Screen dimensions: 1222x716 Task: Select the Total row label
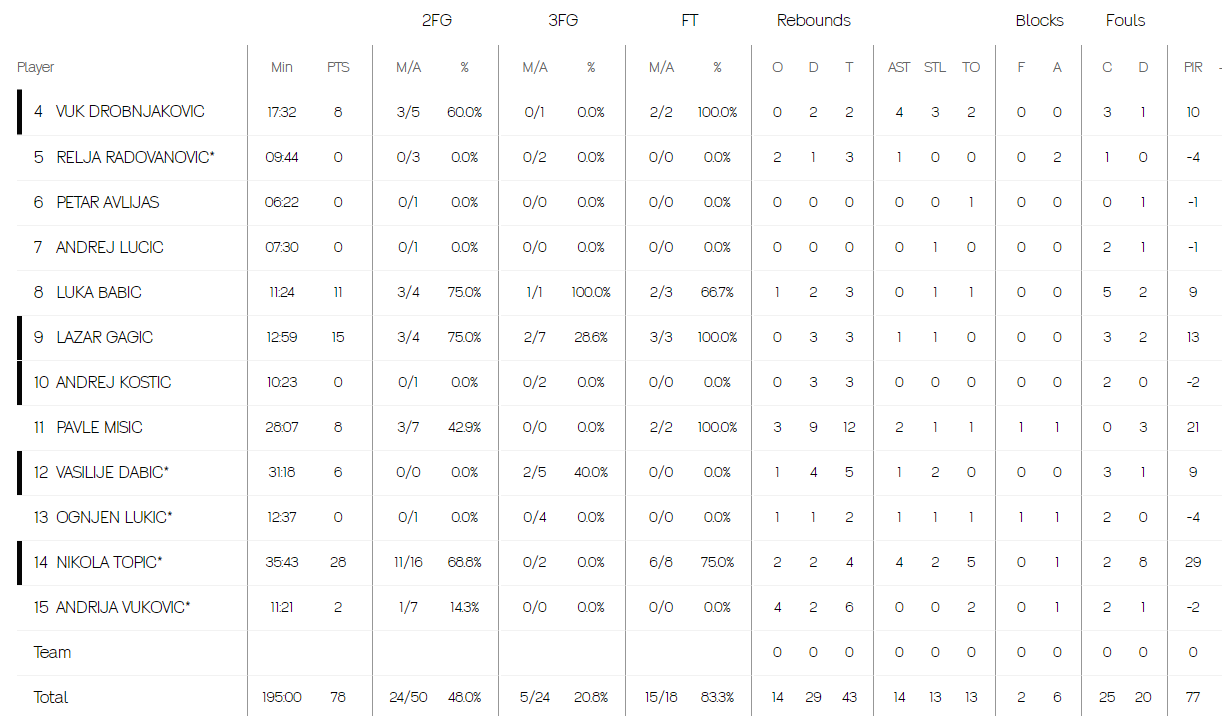(50, 697)
